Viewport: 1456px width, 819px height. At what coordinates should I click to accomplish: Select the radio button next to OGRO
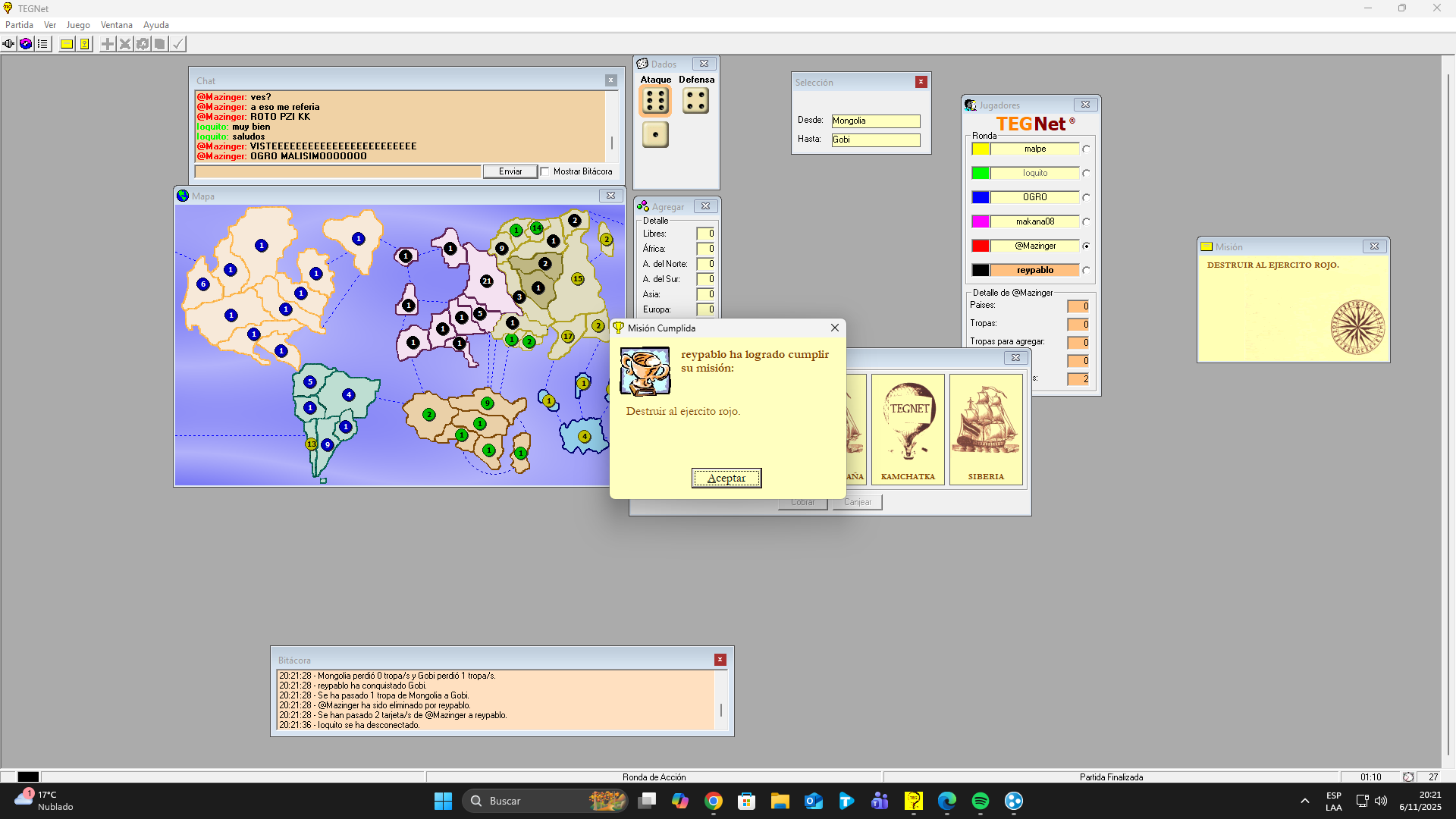[x=1086, y=197]
